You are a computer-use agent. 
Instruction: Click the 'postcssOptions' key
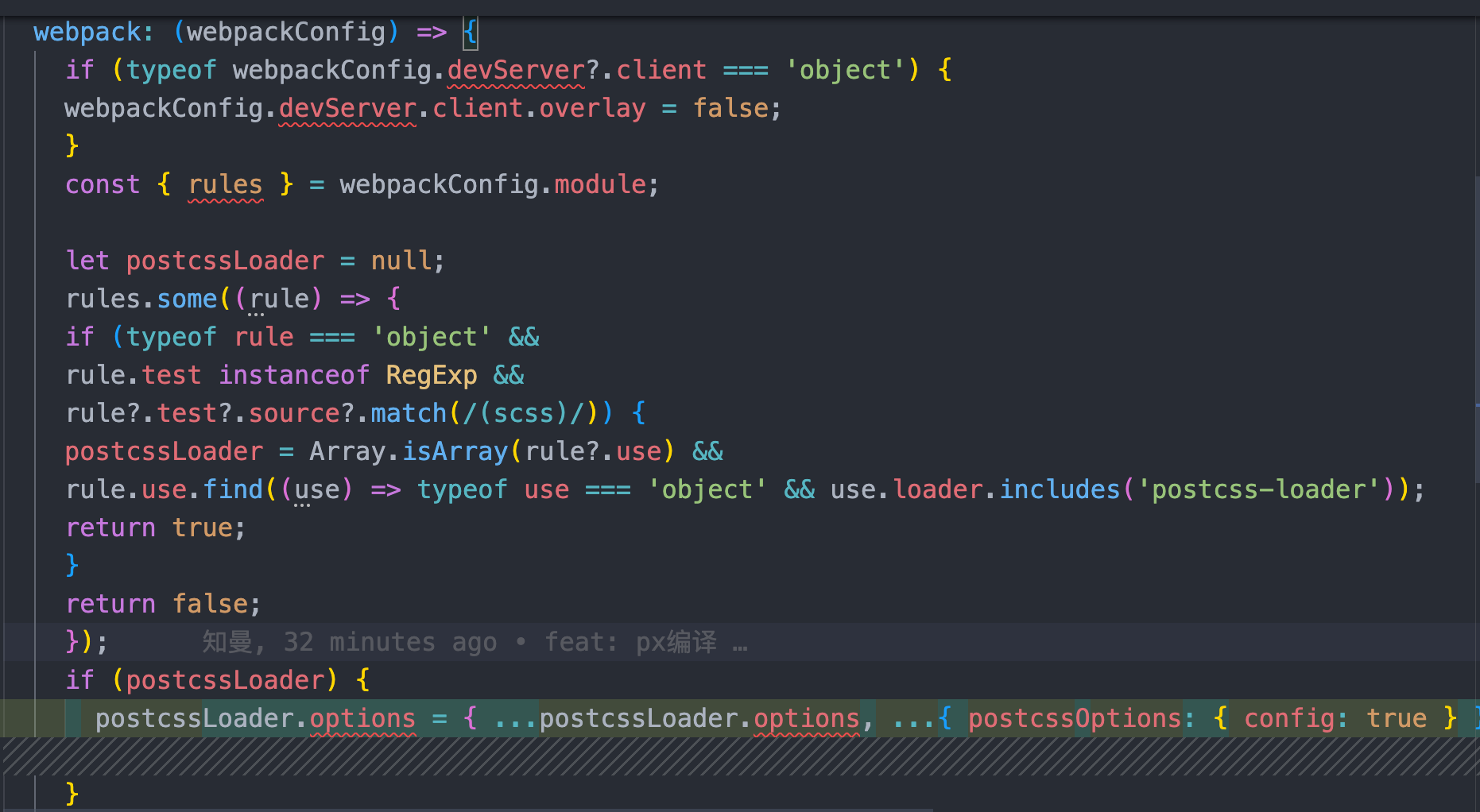(1075, 718)
